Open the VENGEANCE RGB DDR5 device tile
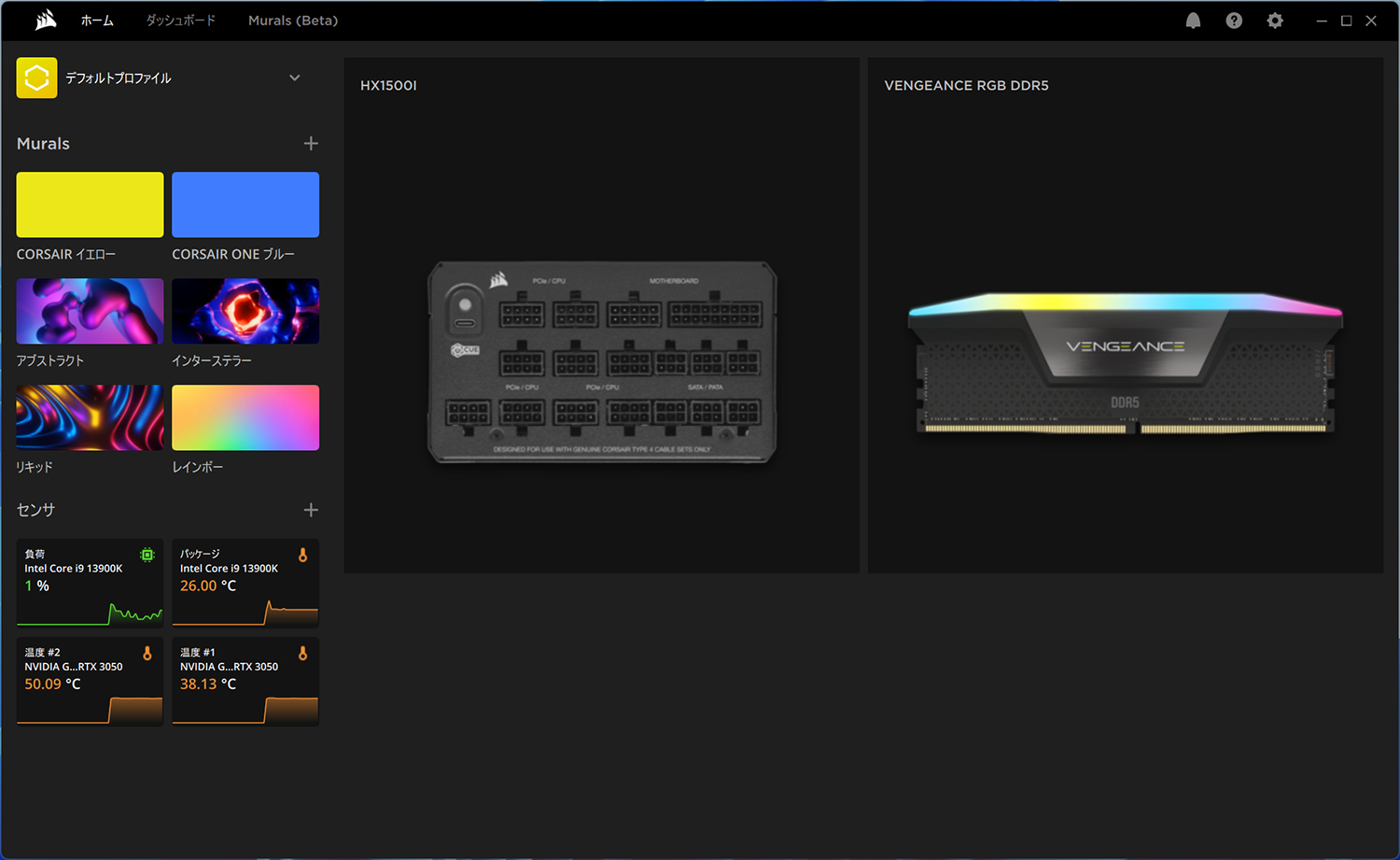This screenshot has height=860, width=1400. click(x=1125, y=361)
